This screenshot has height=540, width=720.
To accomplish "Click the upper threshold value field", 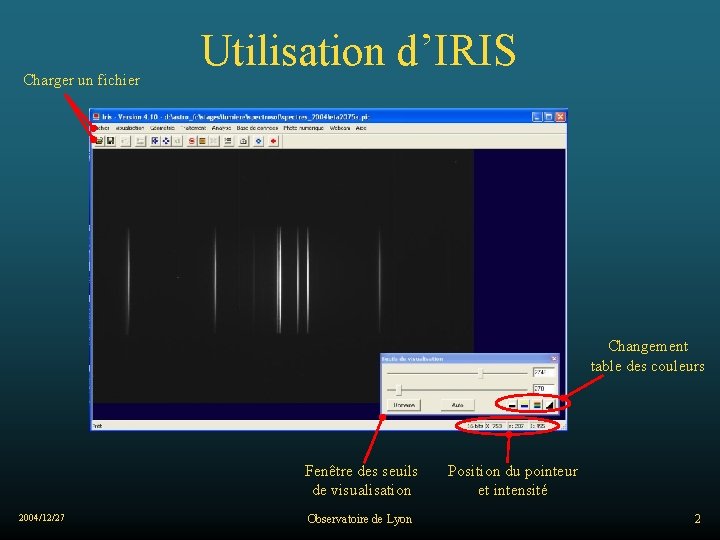I will tap(544, 372).
